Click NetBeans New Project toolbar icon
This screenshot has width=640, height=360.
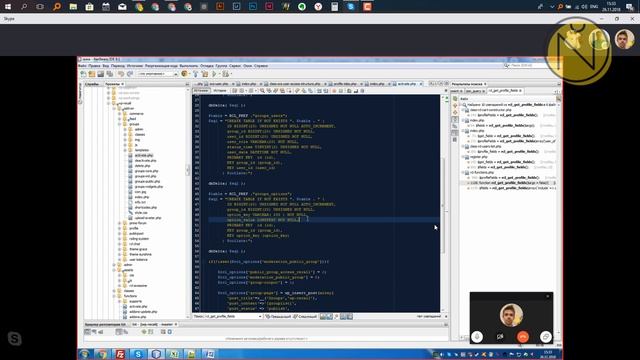(x=92, y=74)
